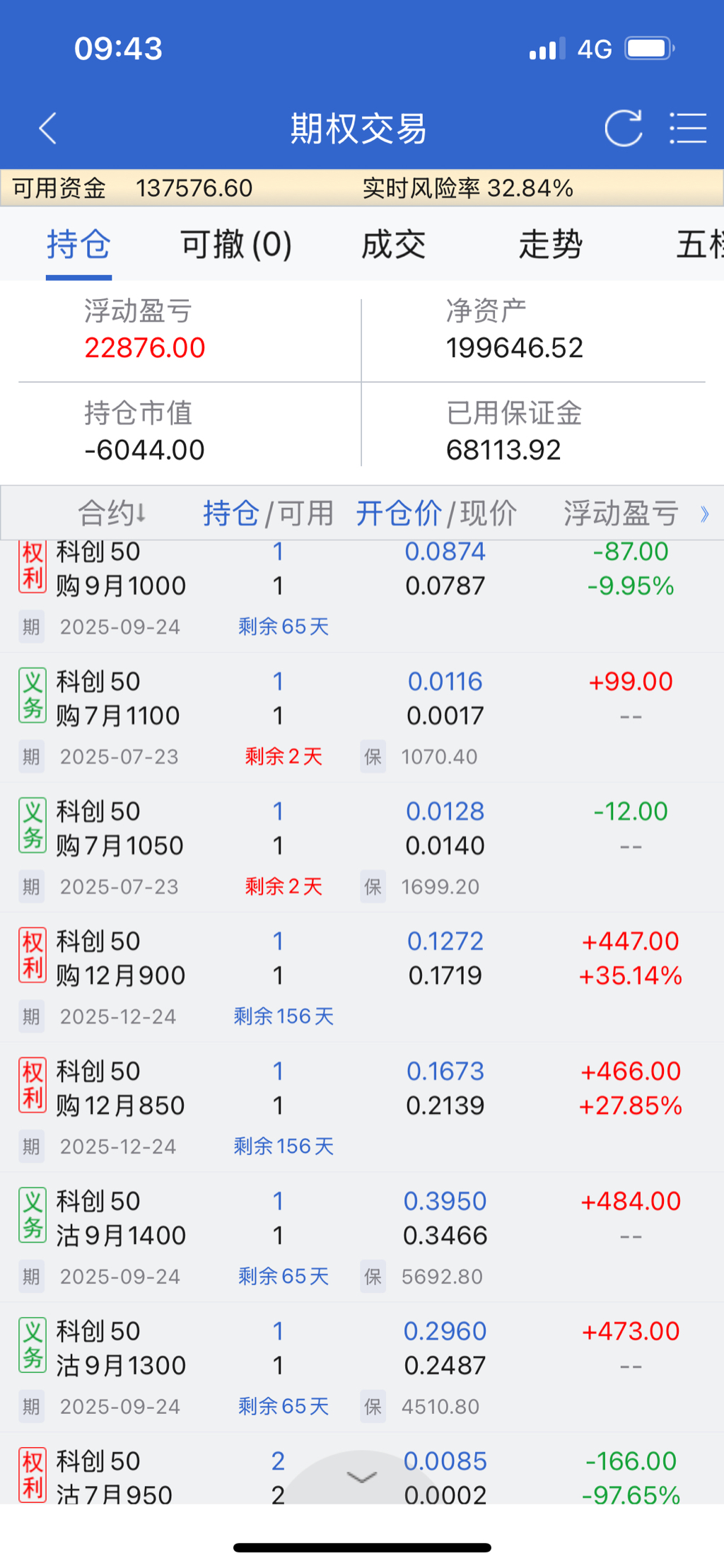Open the 可撤 (0) tab

236,245
